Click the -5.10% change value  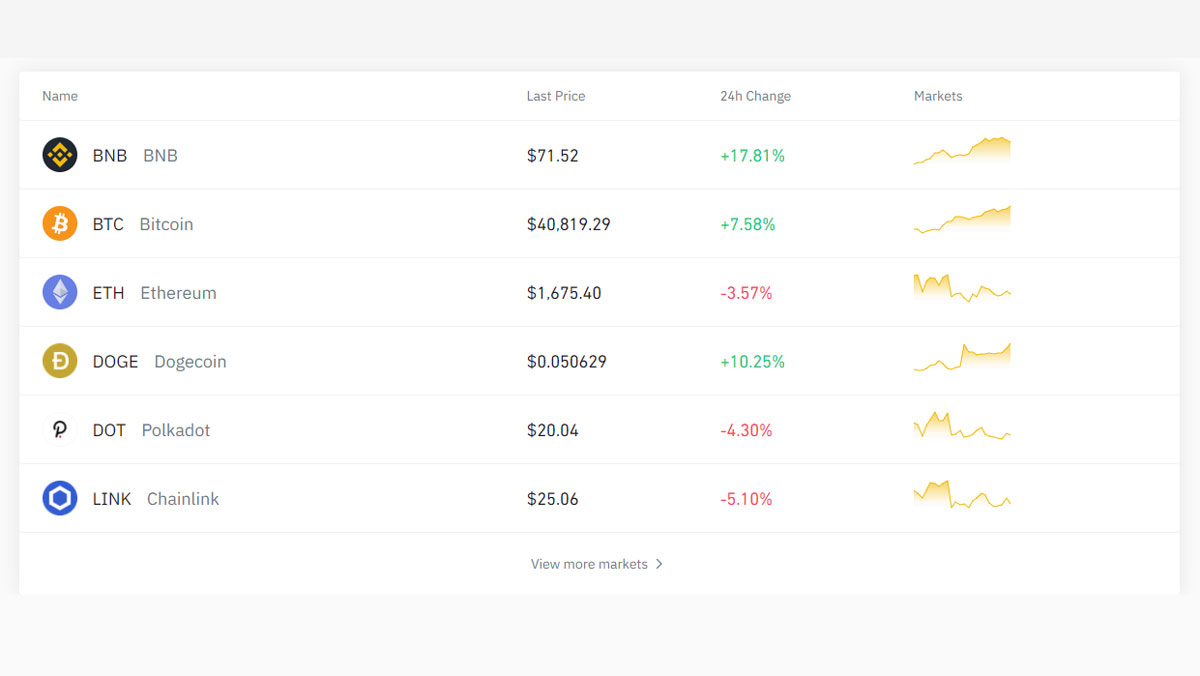746,499
